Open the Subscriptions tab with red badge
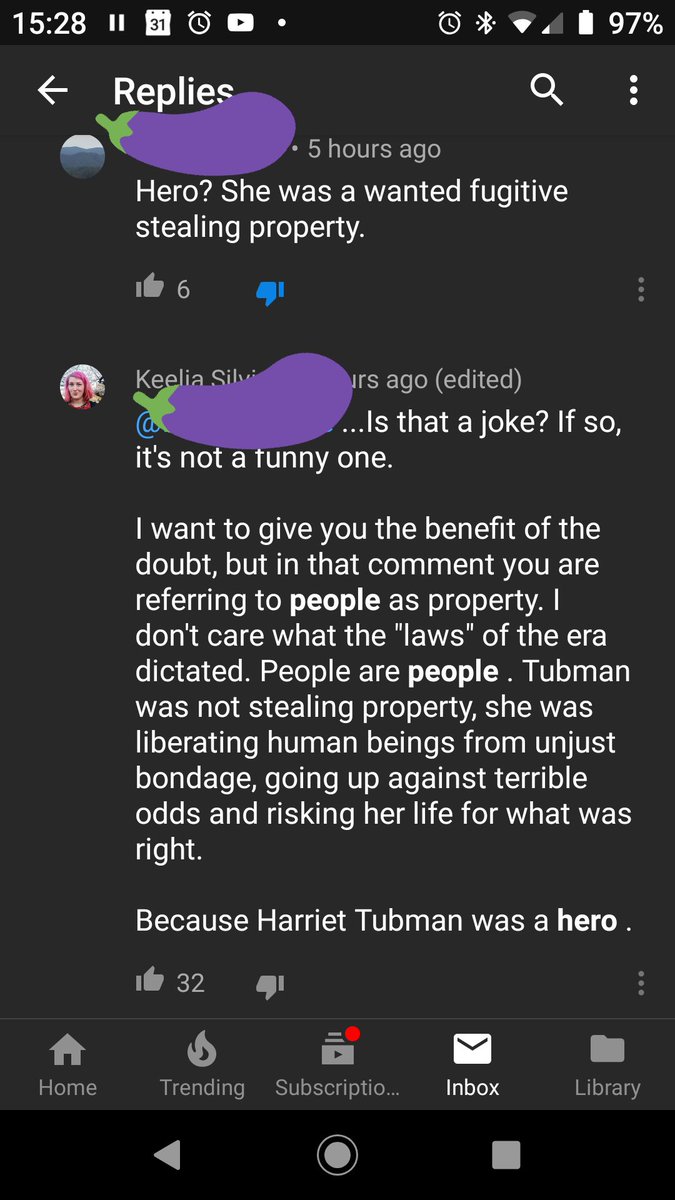This screenshot has height=1200, width=675. [x=337, y=1065]
